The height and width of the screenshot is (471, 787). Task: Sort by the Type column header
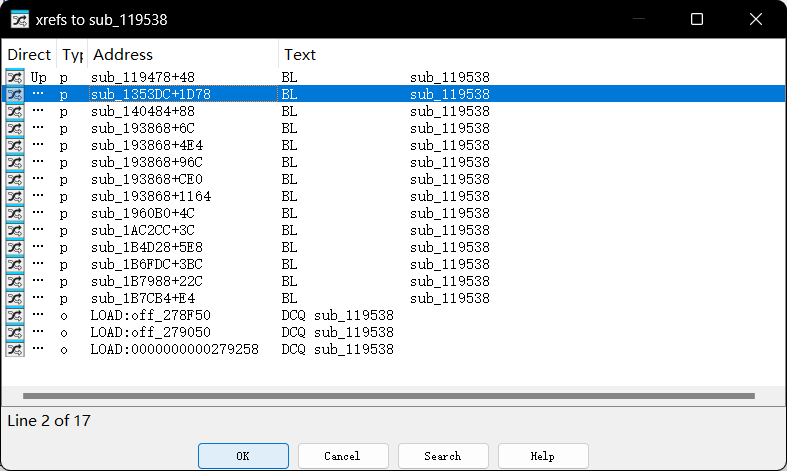coord(72,54)
